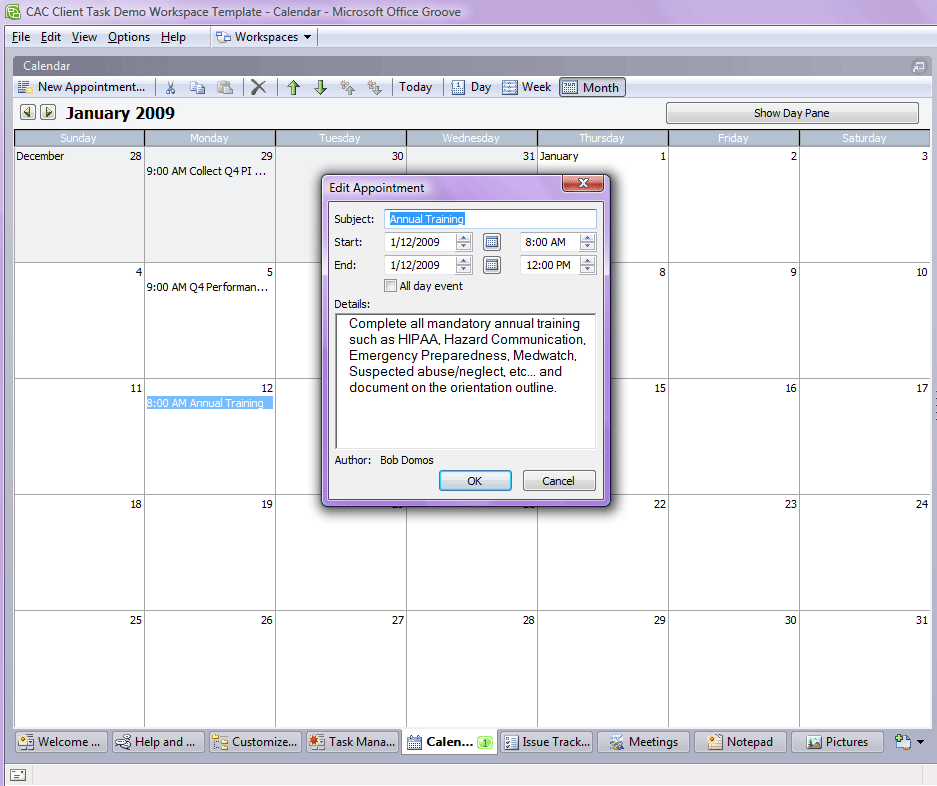This screenshot has width=937, height=786.
Task: Open the Help and tool tab
Action: coord(158,742)
